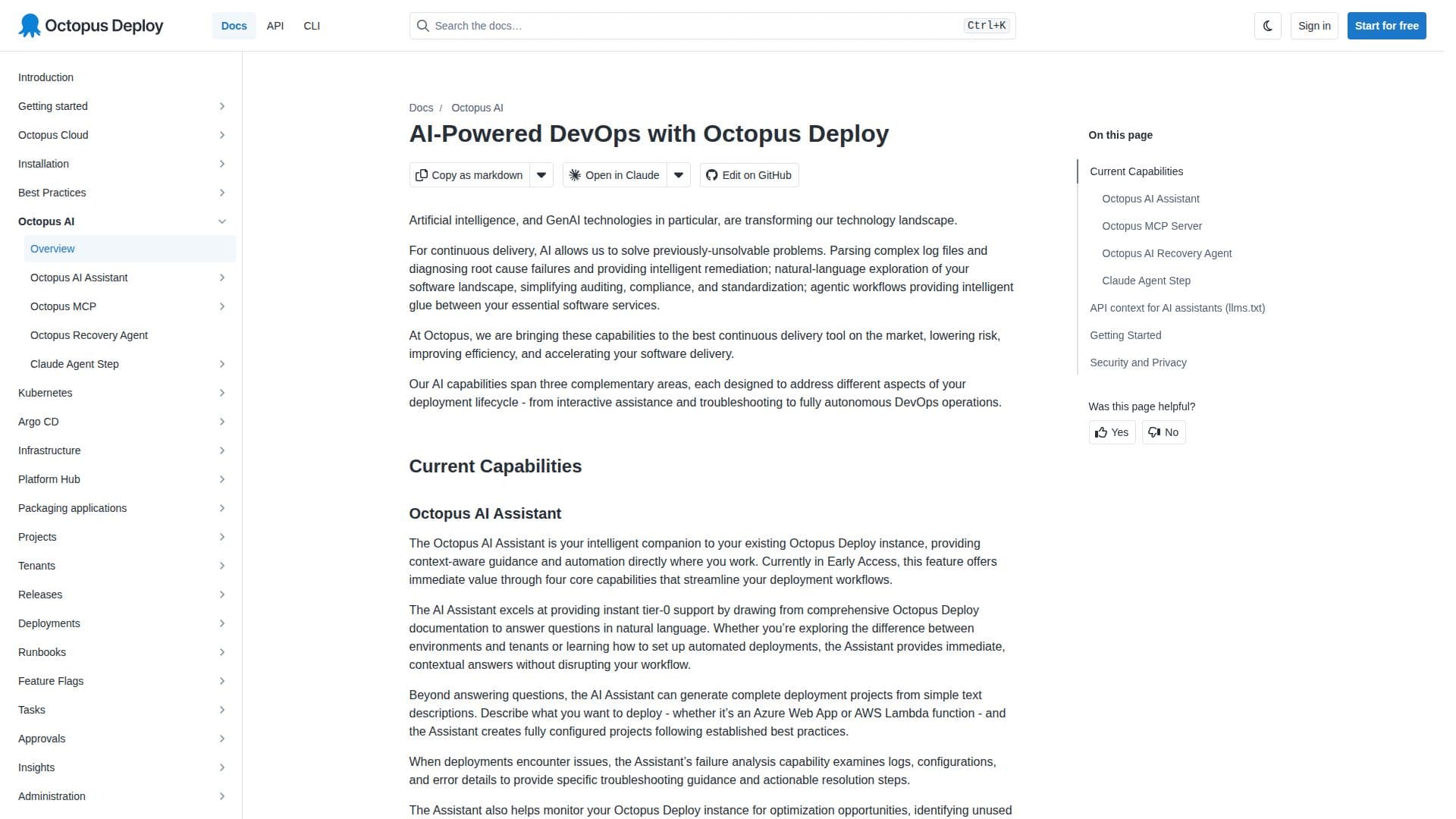
Task: Expand Octopus Cloud chevron
Action: click(x=222, y=135)
